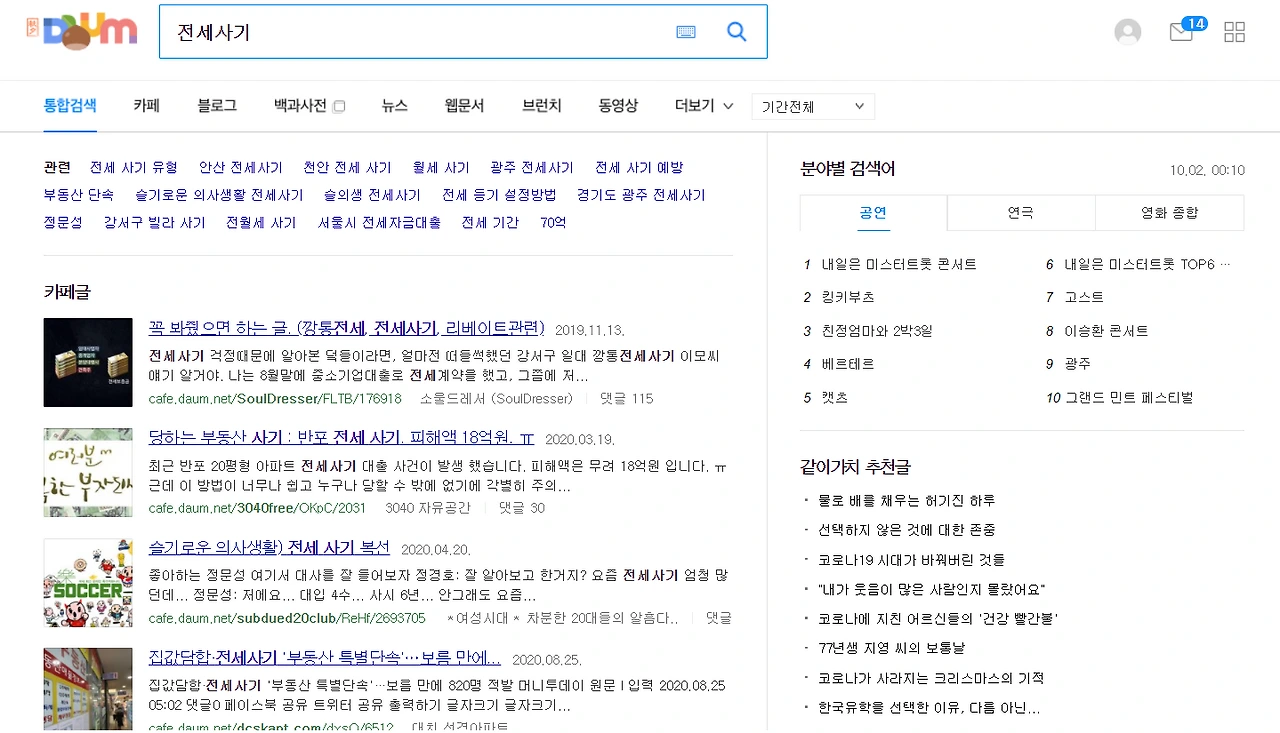
Task: Select the 연극 tab in 분야별 검색어
Action: 1020,212
